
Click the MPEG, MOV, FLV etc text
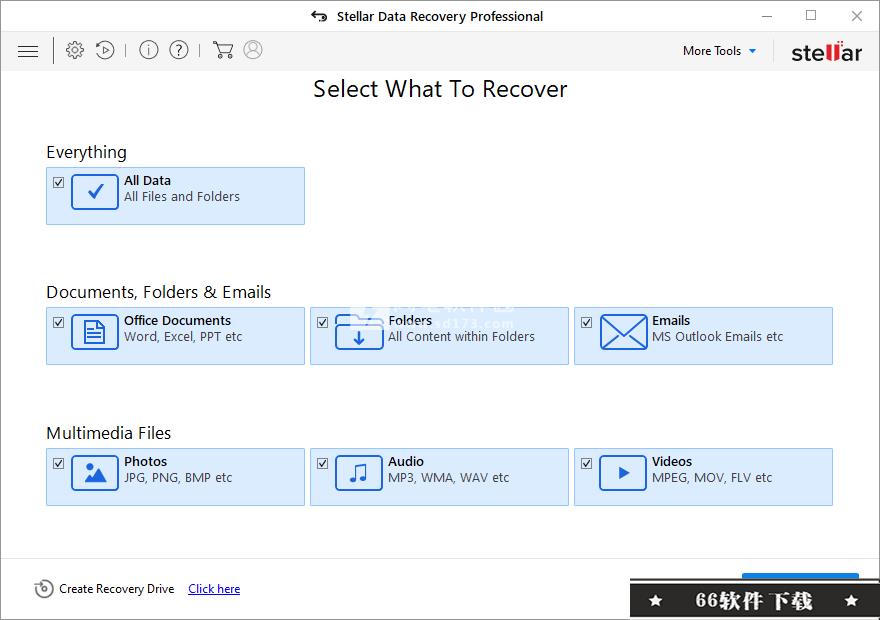tap(712, 477)
